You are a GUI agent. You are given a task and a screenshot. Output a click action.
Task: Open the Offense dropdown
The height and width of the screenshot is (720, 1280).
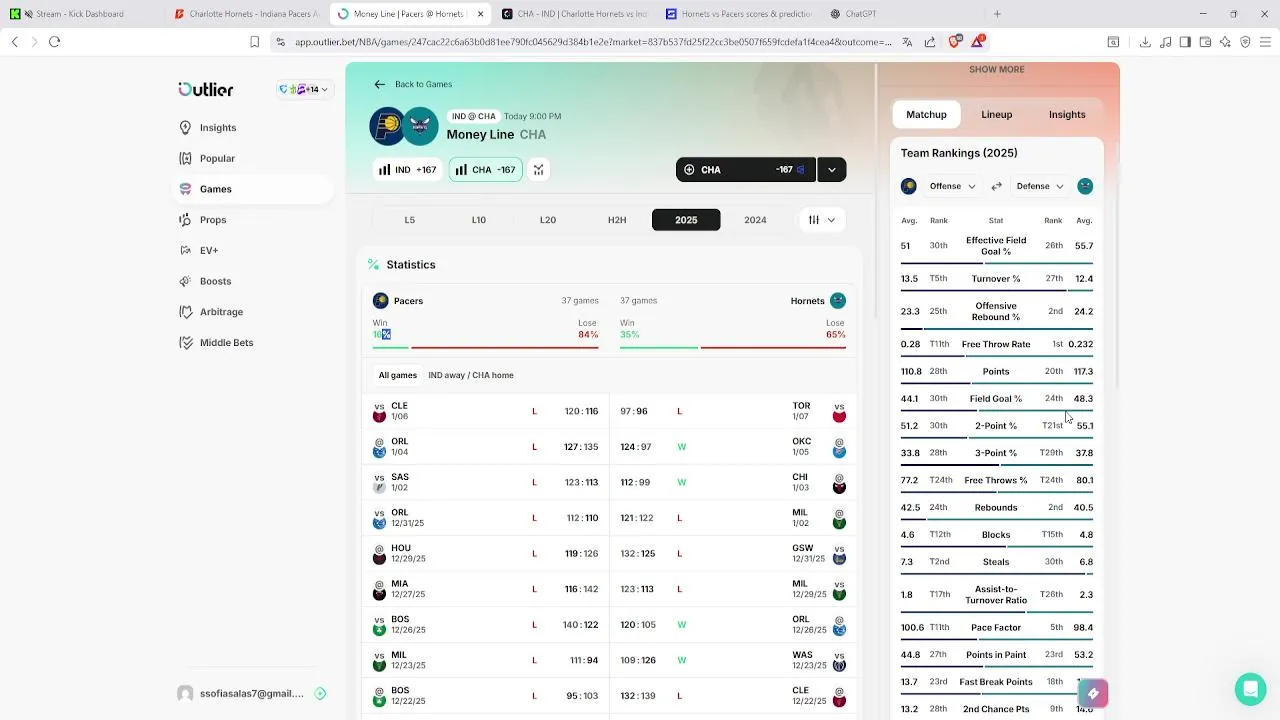tap(952, 186)
